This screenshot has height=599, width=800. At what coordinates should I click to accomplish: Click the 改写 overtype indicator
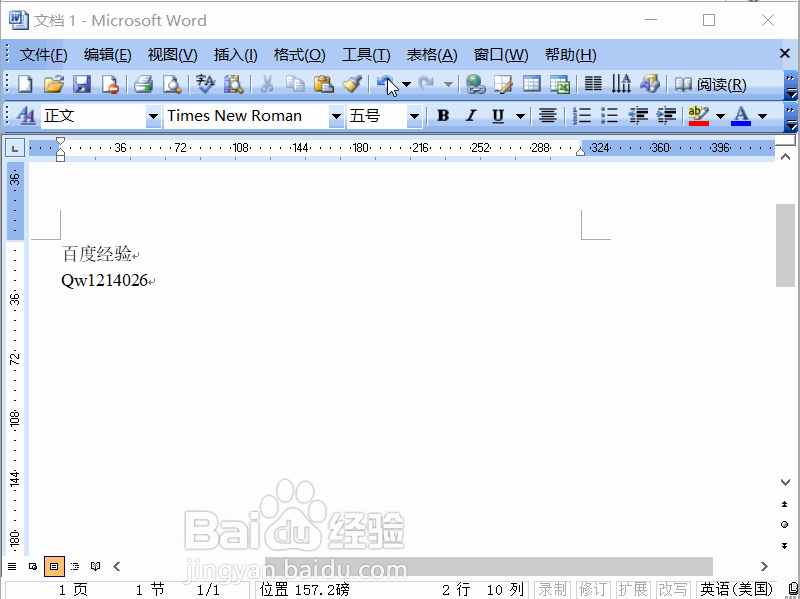672,589
